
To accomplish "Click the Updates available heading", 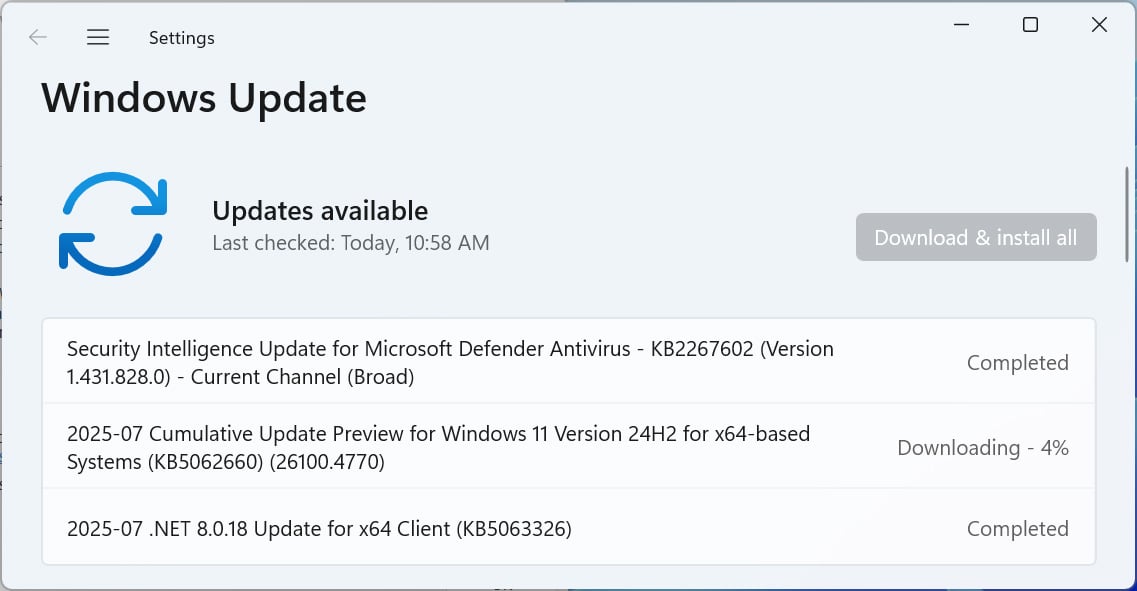I will point(320,210).
